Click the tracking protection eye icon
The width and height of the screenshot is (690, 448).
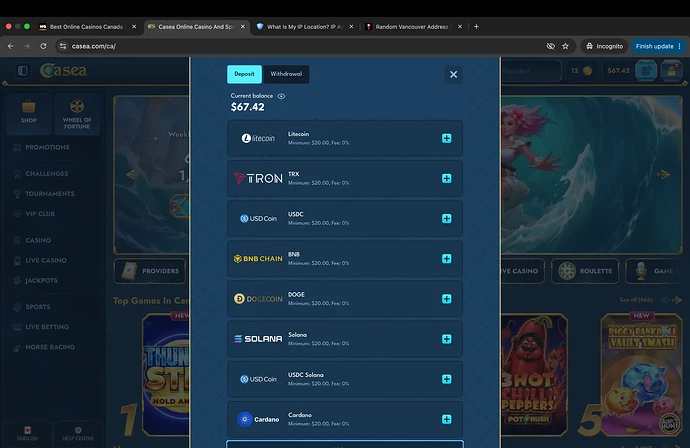point(551,46)
